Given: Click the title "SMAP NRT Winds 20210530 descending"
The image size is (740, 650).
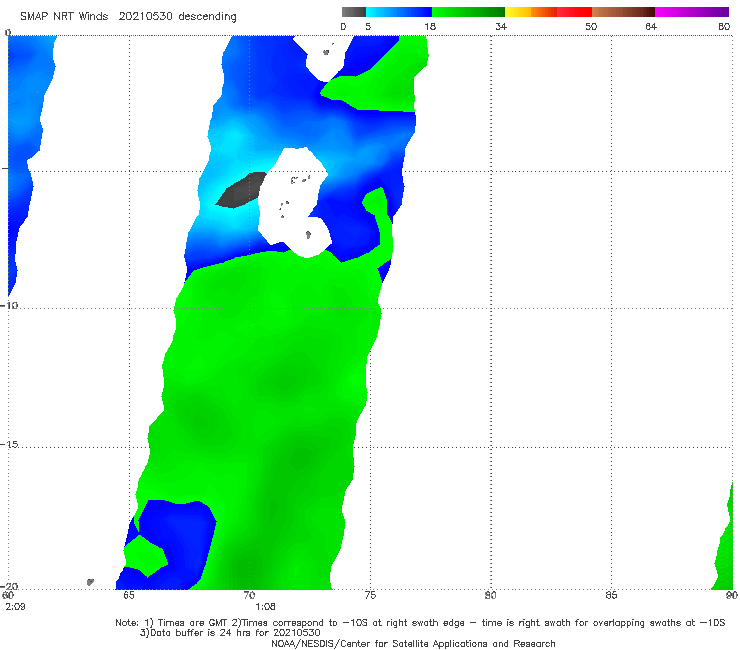Looking at the screenshot, I should click(x=128, y=17).
